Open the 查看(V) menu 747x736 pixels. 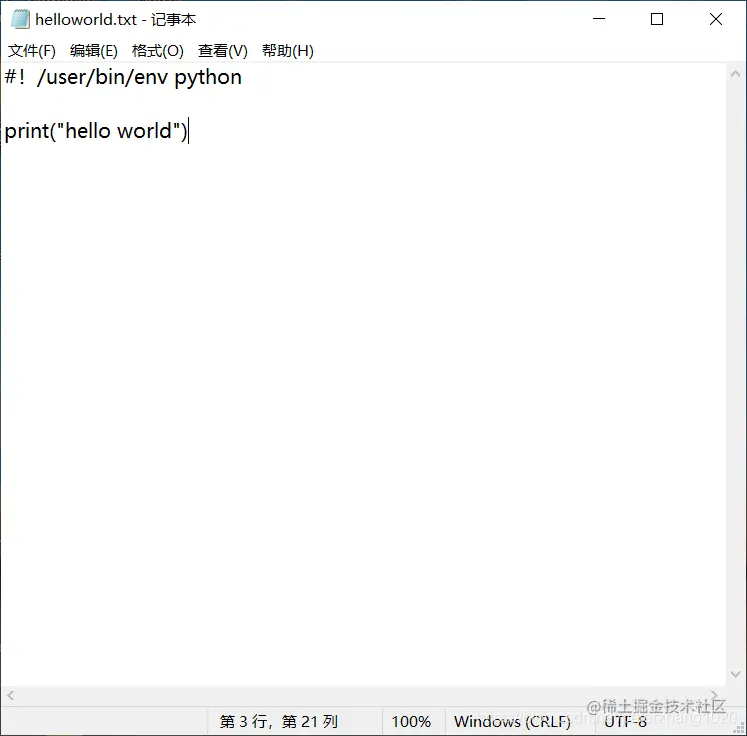(222, 50)
